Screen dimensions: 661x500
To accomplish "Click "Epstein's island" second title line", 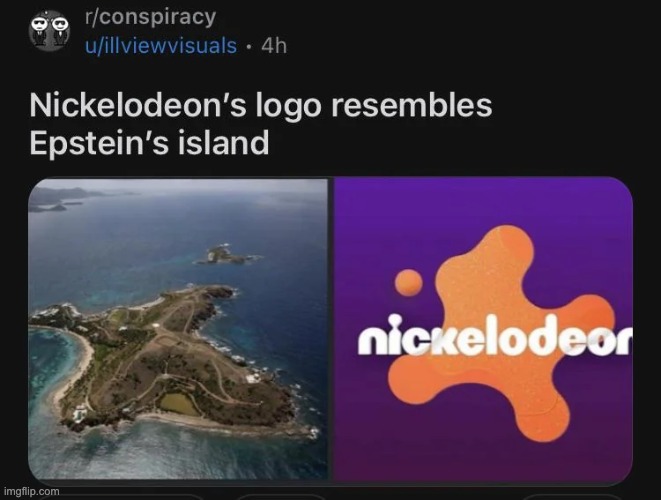I will coord(149,142).
